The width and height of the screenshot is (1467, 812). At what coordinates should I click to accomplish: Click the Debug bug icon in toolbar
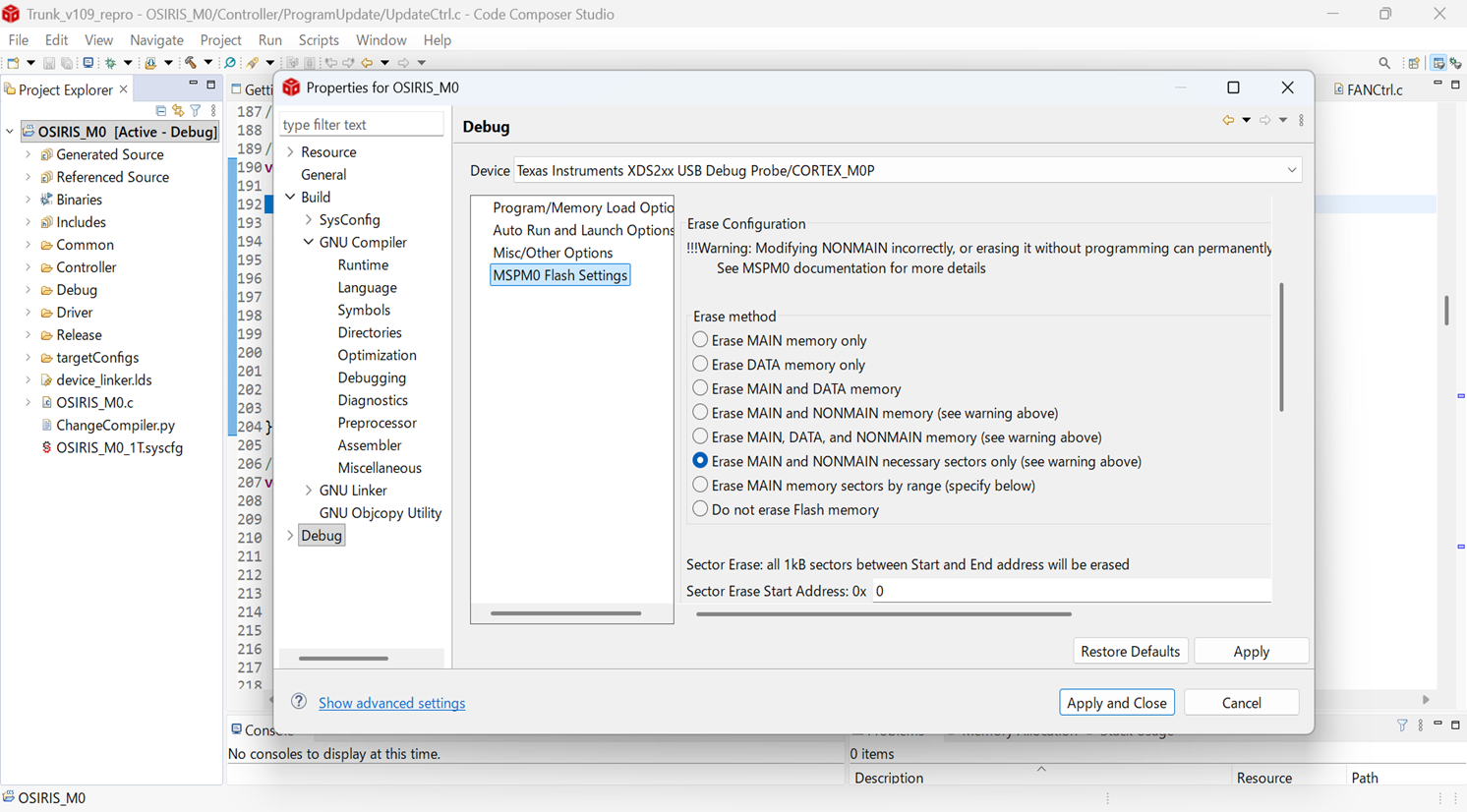[110, 63]
